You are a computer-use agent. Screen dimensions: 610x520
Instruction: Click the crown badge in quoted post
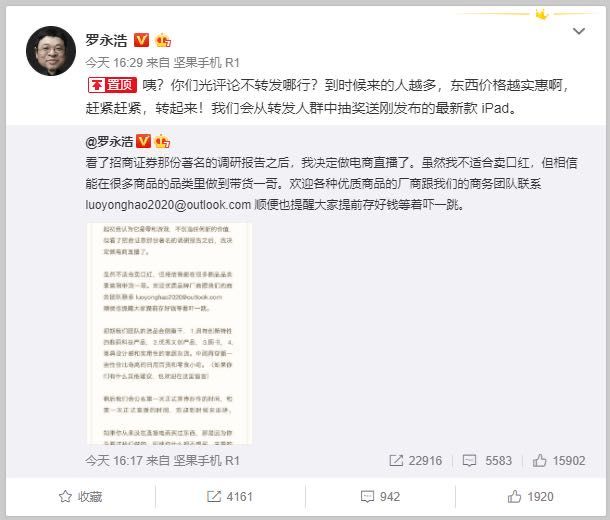(162, 141)
